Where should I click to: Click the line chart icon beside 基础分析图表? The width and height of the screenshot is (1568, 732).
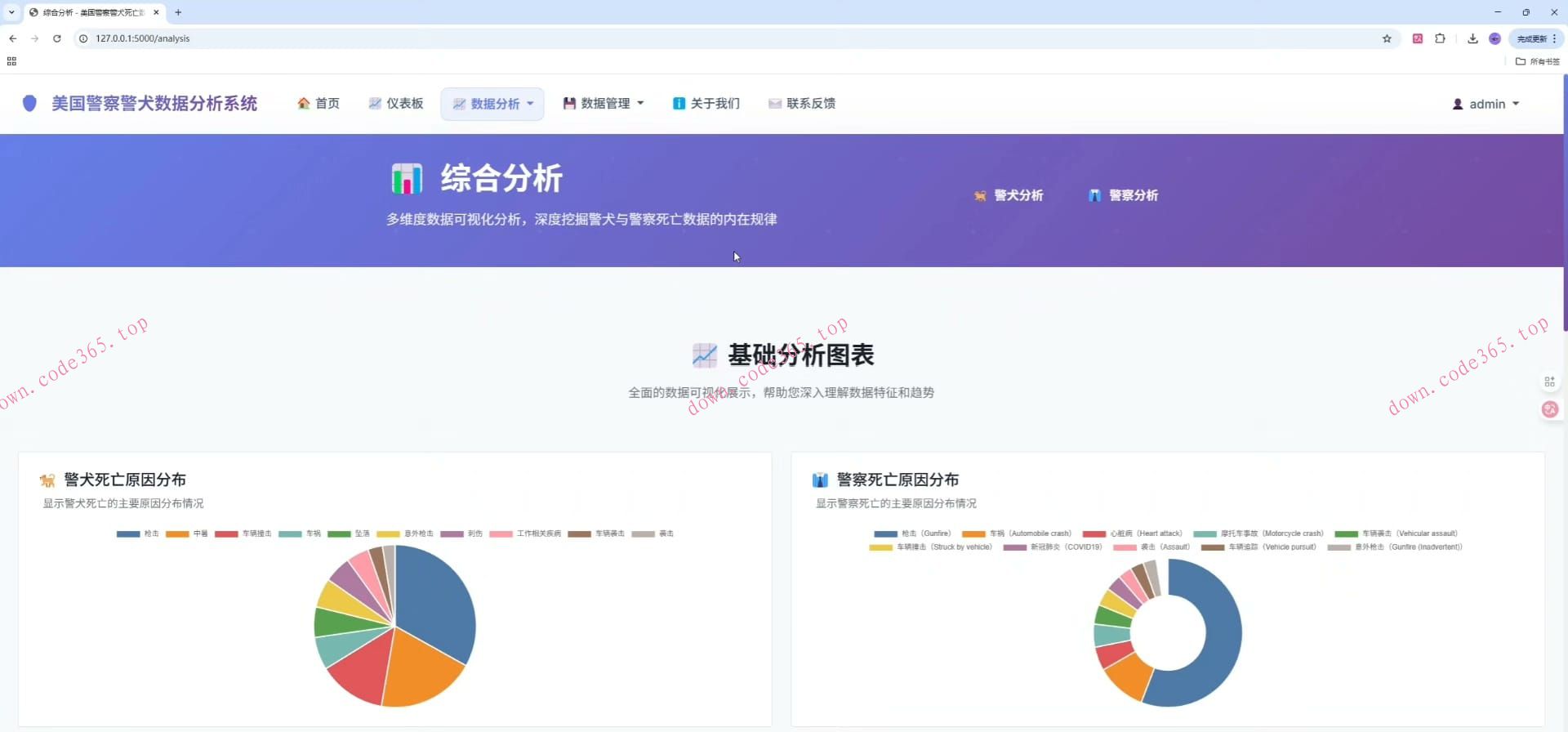tap(704, 355)
